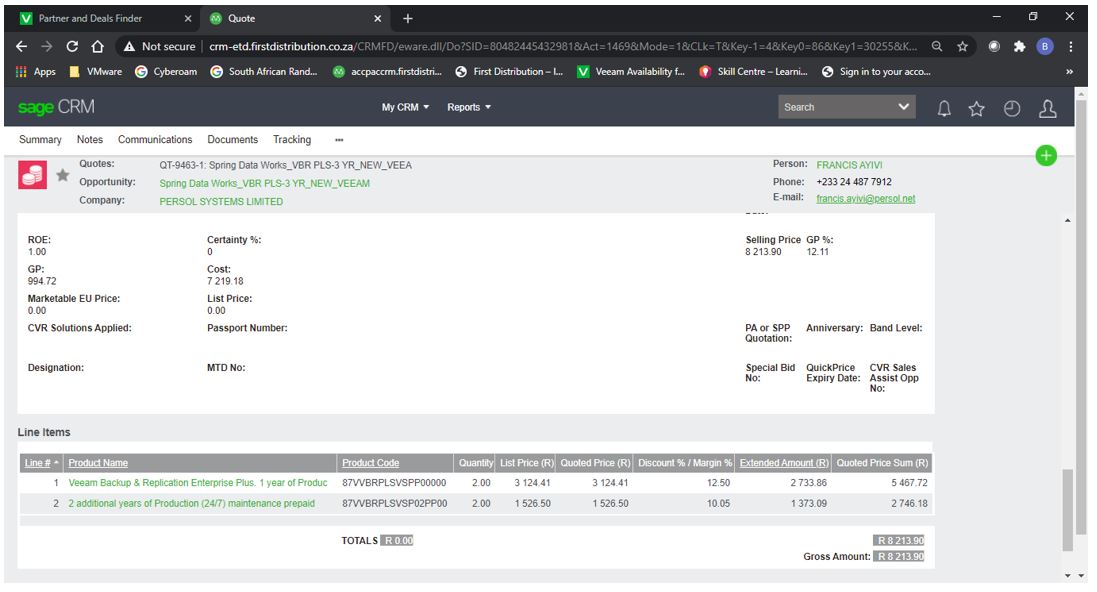Open the search type dropdown chevron
The image size is (1097, 592).
point(904,107)
